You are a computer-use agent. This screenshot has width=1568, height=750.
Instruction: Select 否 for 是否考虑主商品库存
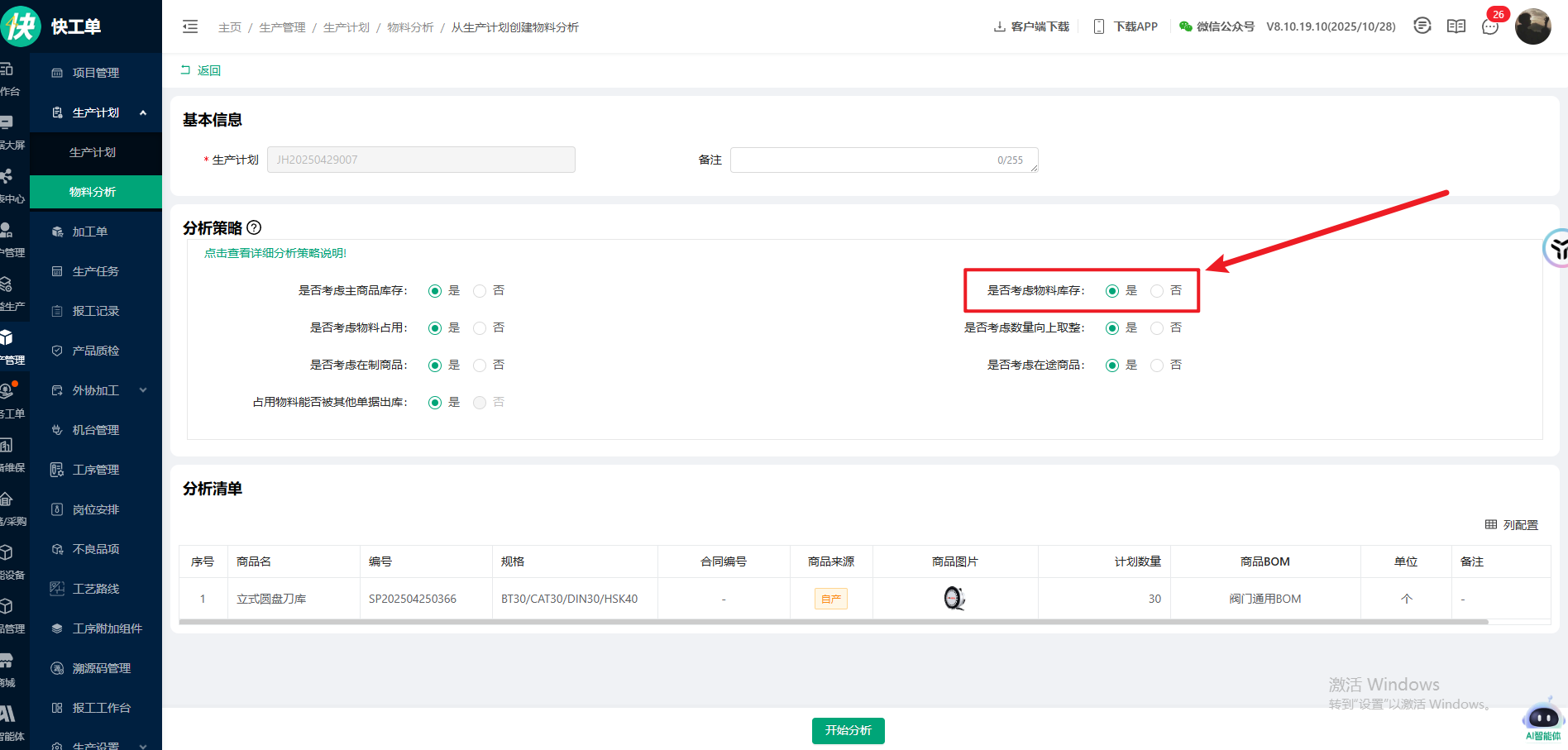pos(480,291)
